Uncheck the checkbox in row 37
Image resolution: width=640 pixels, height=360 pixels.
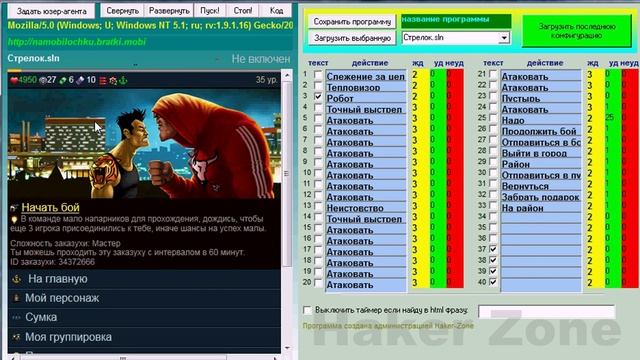(x=493, y=249)
